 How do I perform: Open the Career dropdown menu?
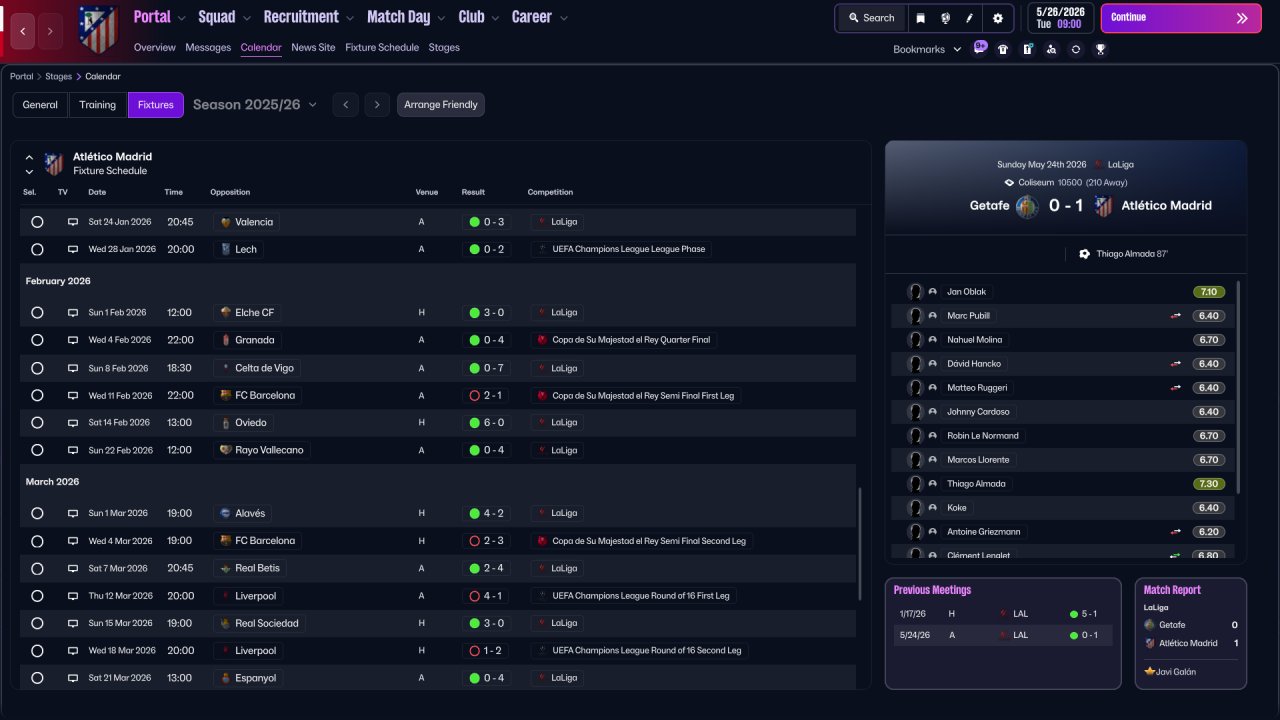click(x=540, y=17)
